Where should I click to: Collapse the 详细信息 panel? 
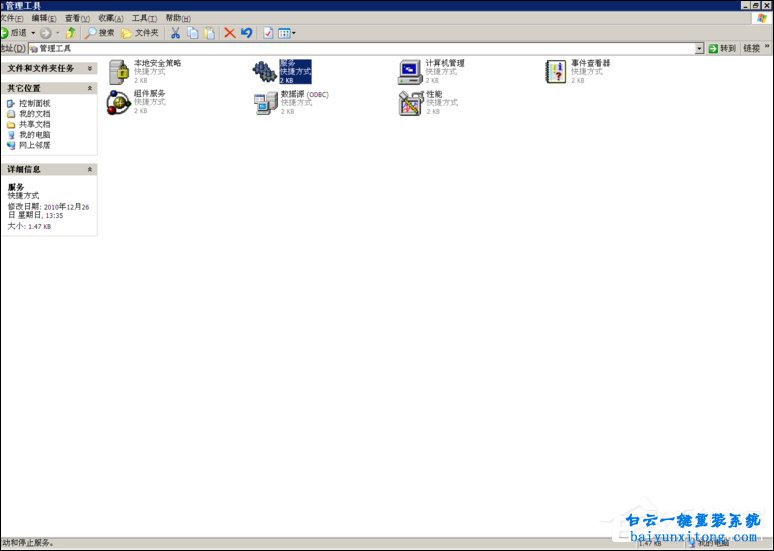tap(90, 170)
